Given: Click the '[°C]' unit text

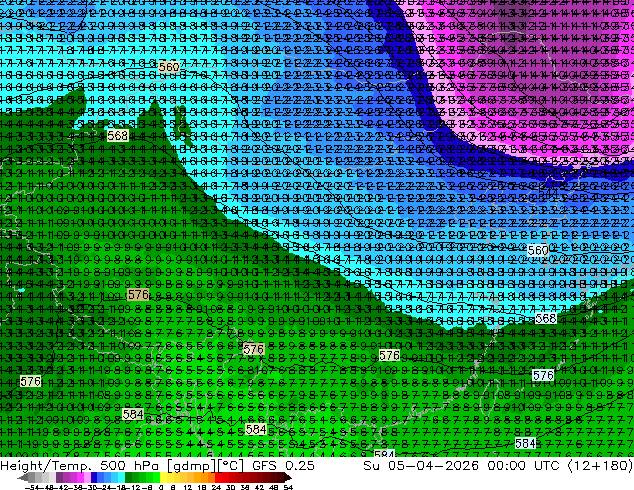Looking at the screenshot, I should (x=230, y=466).
